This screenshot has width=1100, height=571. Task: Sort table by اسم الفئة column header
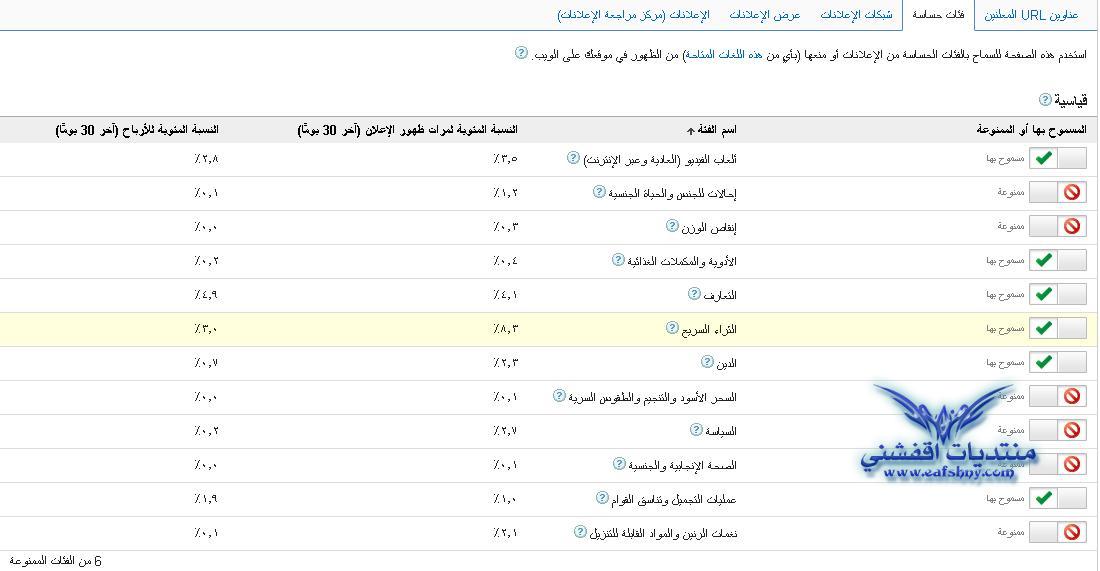[x=716, y=130]
